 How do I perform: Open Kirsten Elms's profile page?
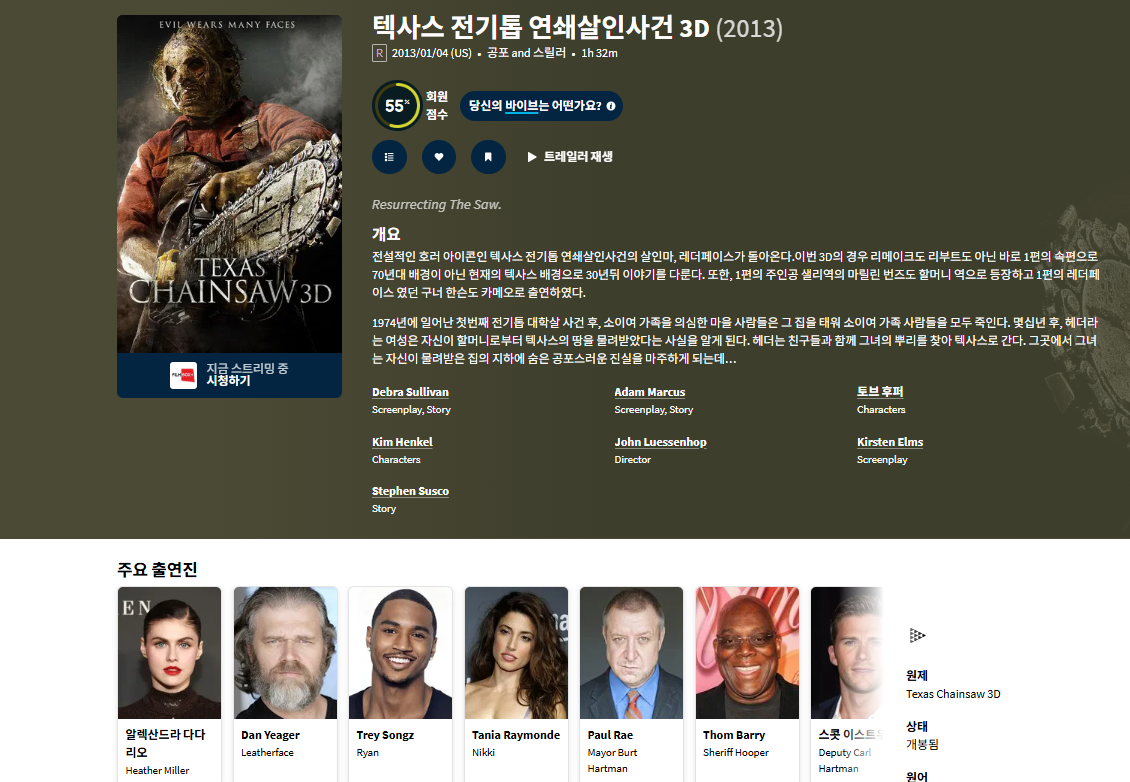coord(889,441)
